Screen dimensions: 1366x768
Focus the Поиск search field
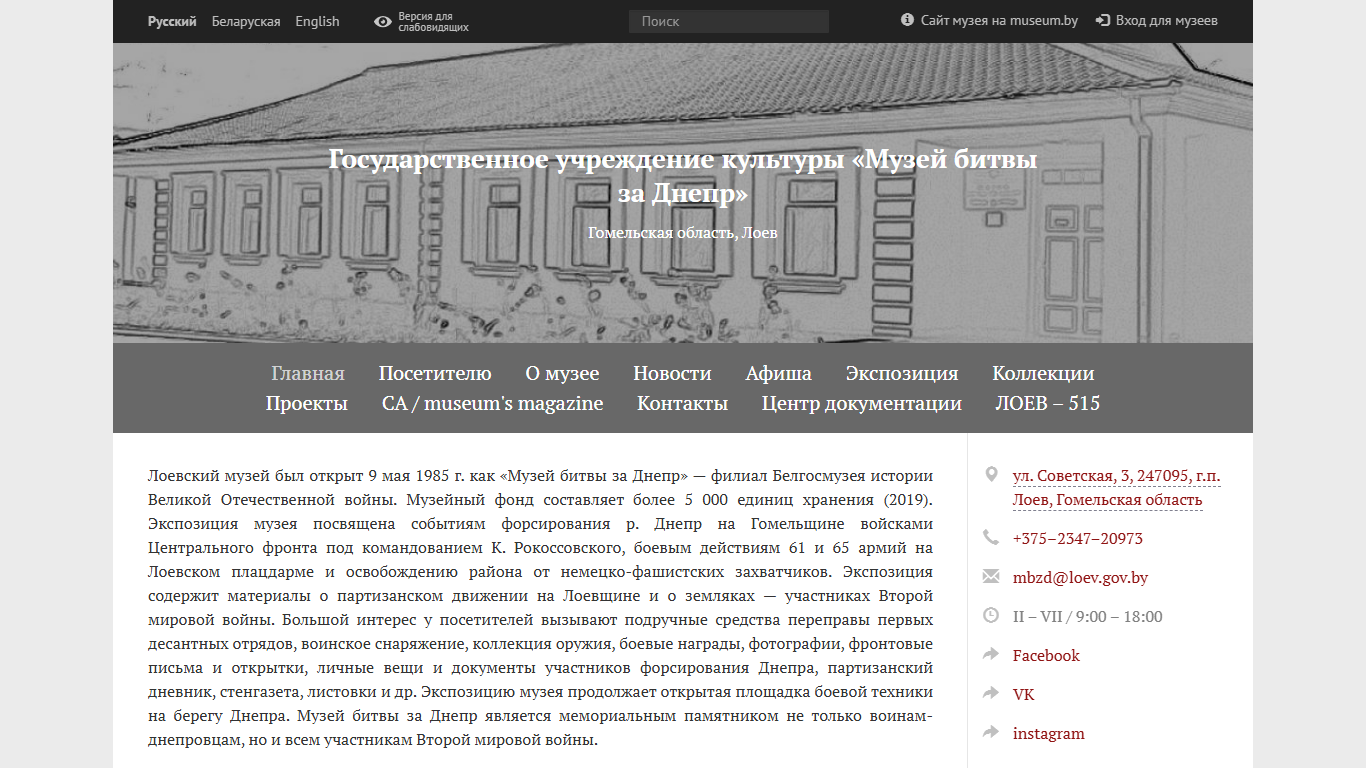click(x=729, y=21)
